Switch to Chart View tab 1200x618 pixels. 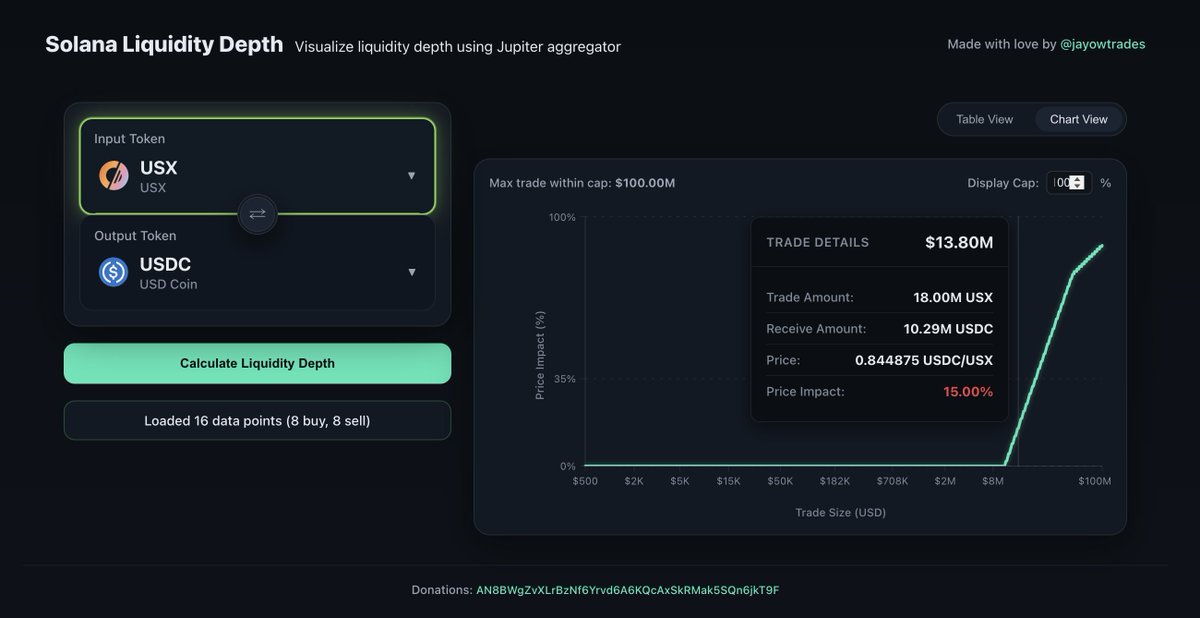point(1078,119)
